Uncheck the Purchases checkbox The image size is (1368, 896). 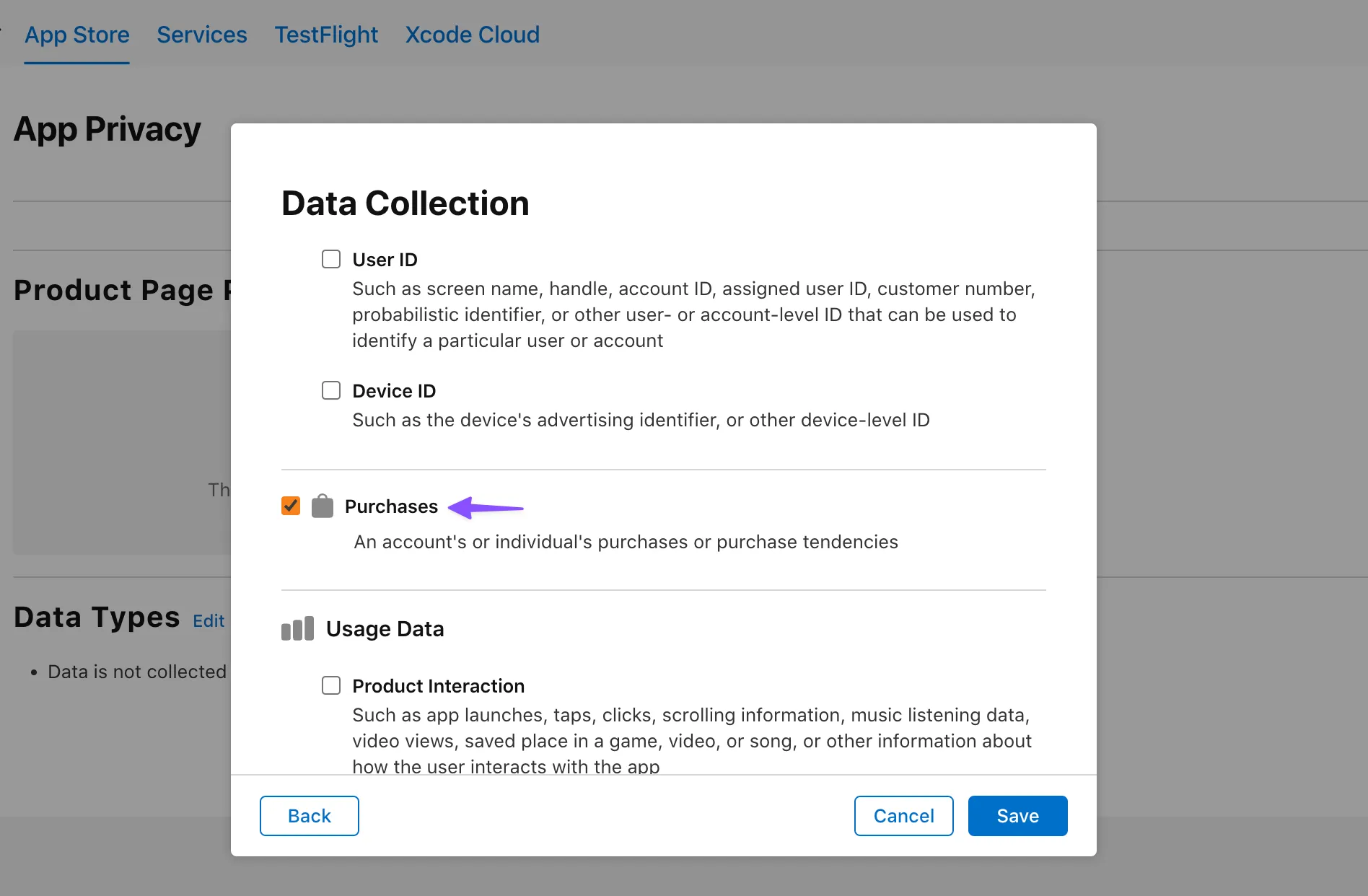point(291,506)
